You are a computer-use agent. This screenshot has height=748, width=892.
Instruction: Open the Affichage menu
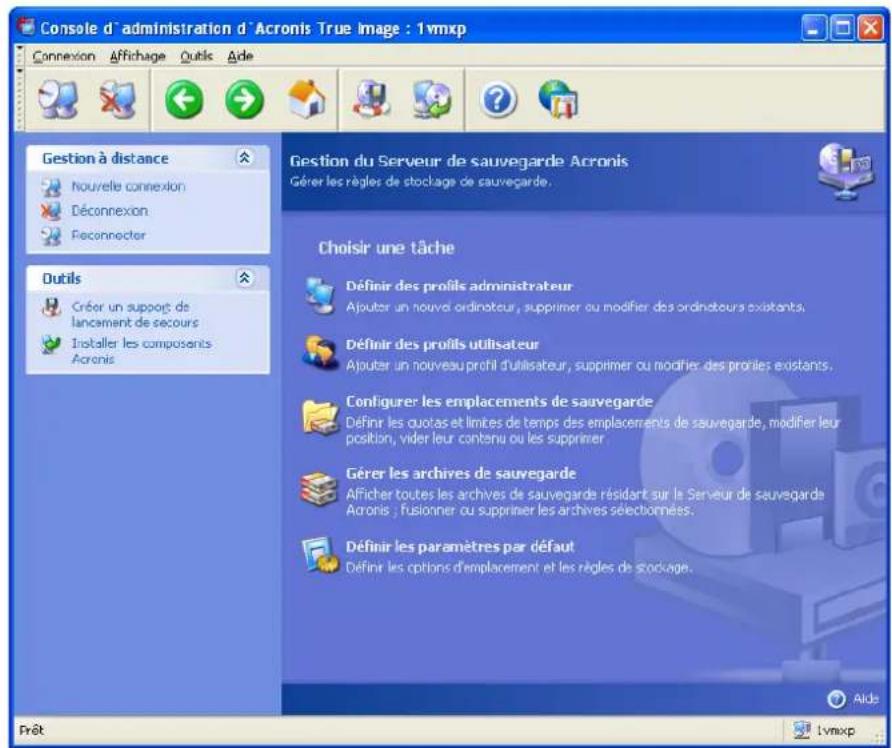tap(138, 56)
